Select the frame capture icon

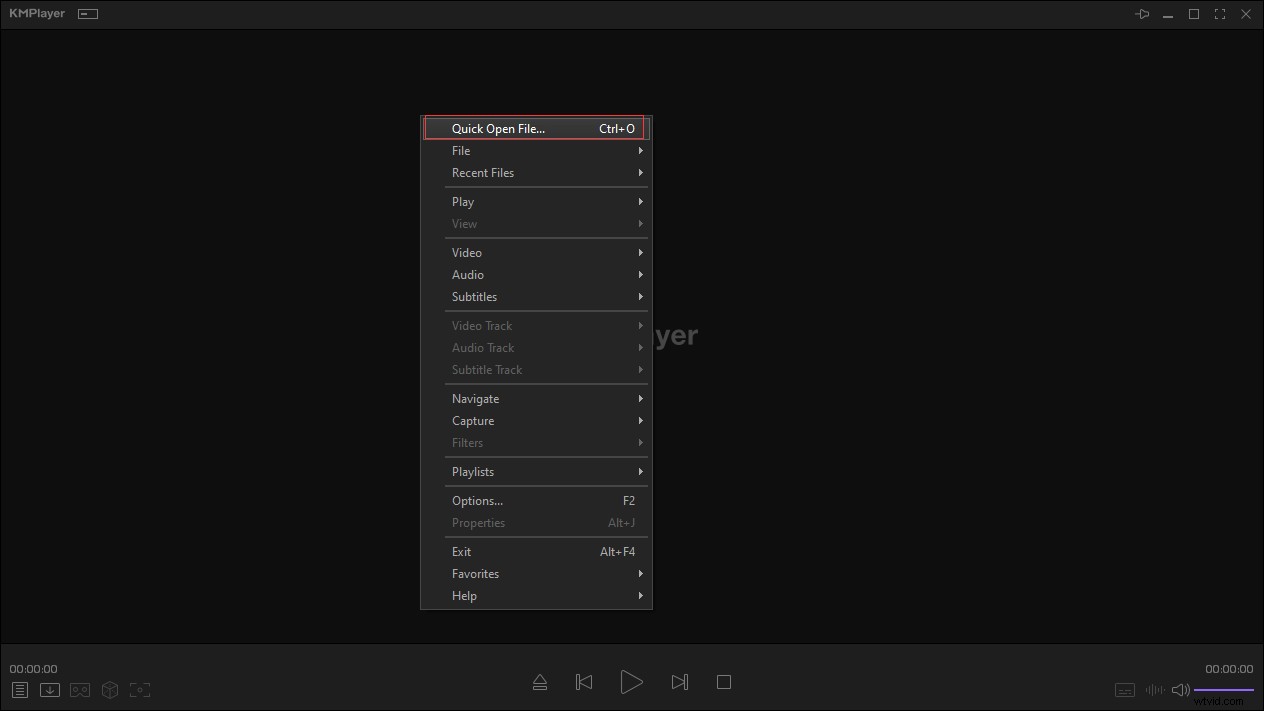pos(140,690)
